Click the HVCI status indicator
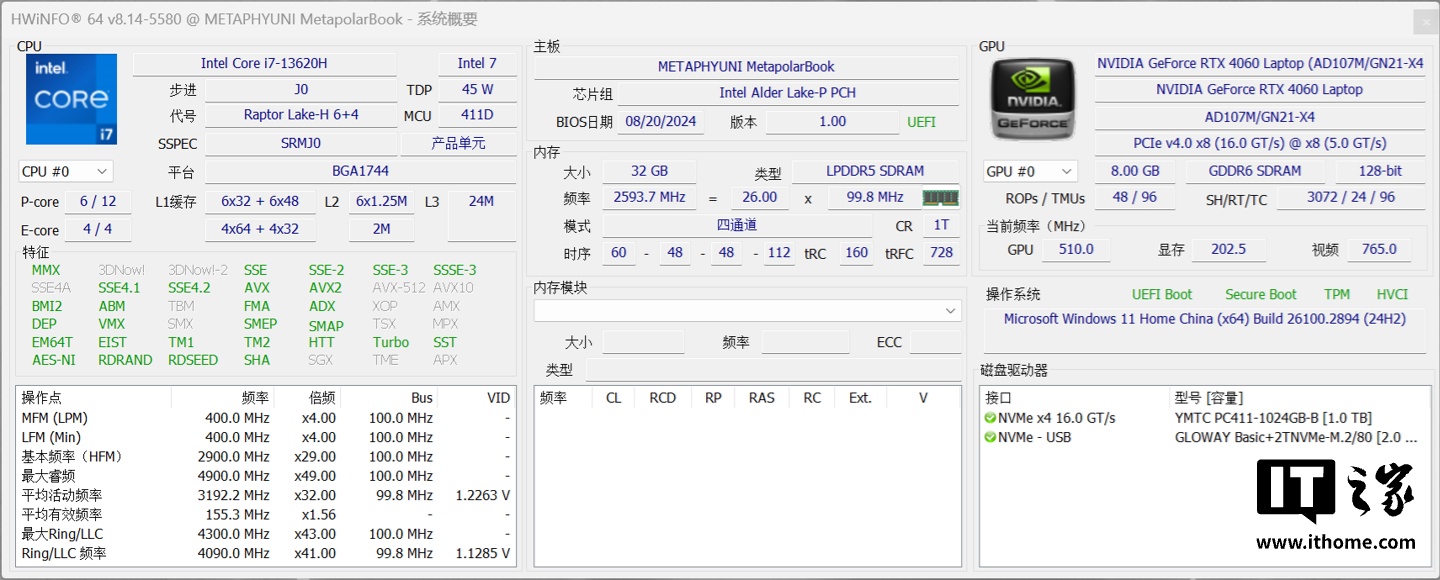The image size is (1440, 580). click(1391, 294)
